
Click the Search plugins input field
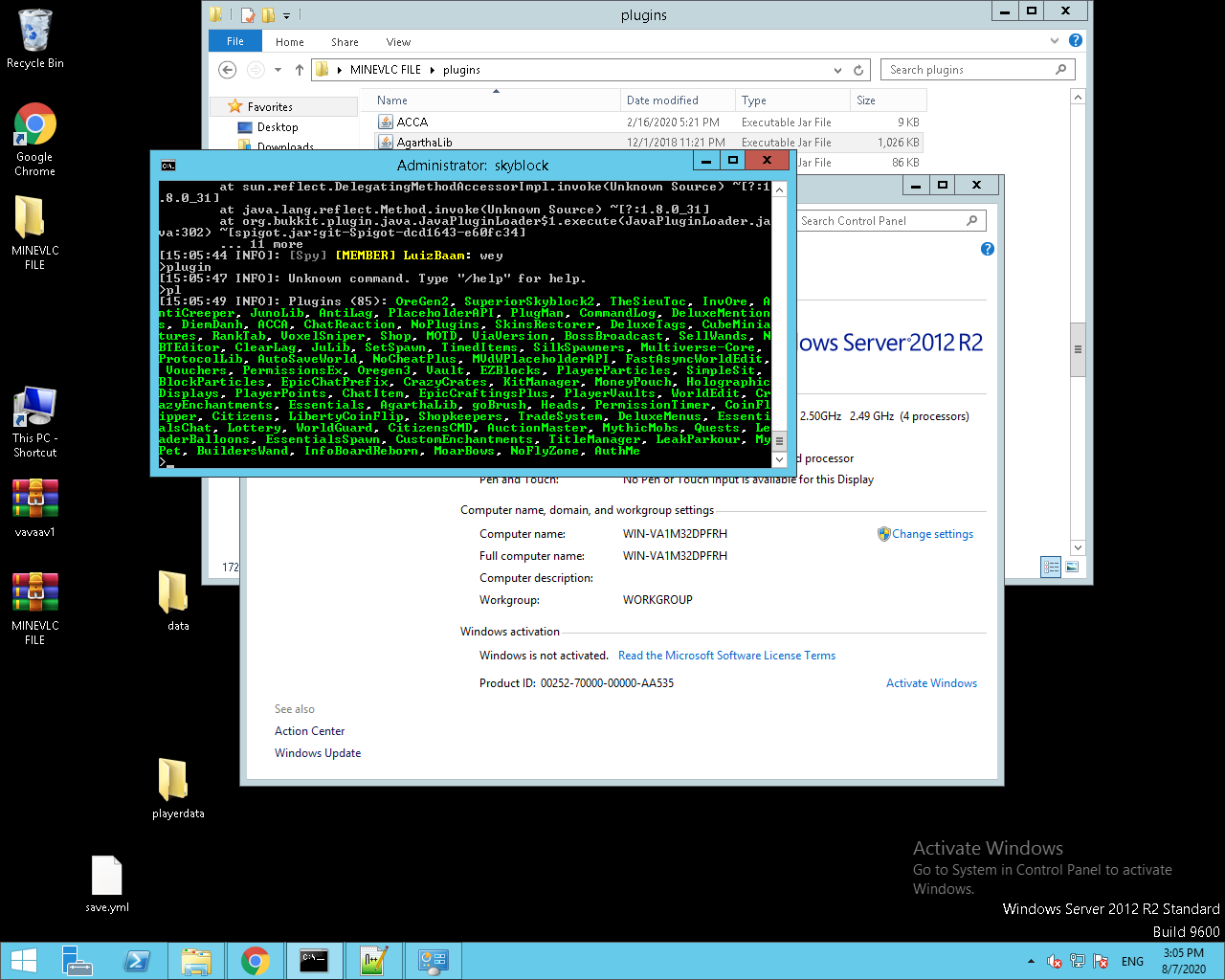[x=967, y=70]
